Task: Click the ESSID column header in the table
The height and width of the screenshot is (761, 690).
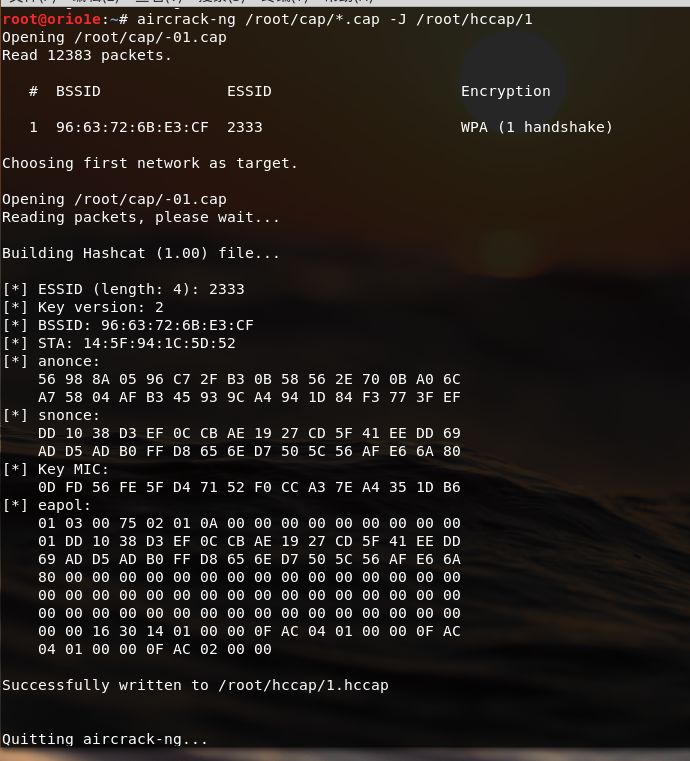Action: (249, 91)
